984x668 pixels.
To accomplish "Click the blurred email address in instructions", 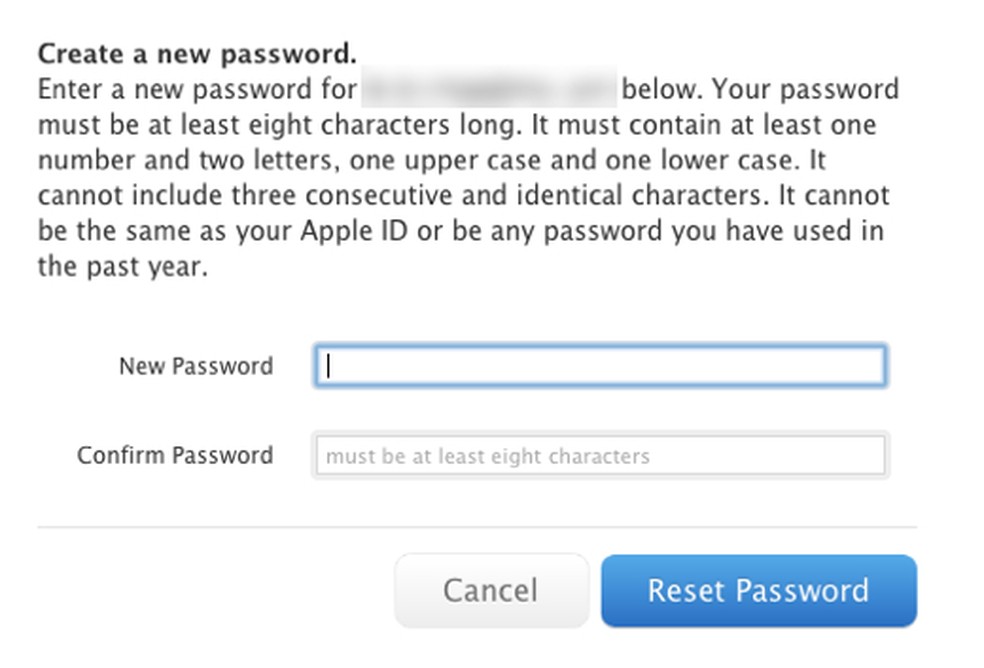I will point(488,89).
